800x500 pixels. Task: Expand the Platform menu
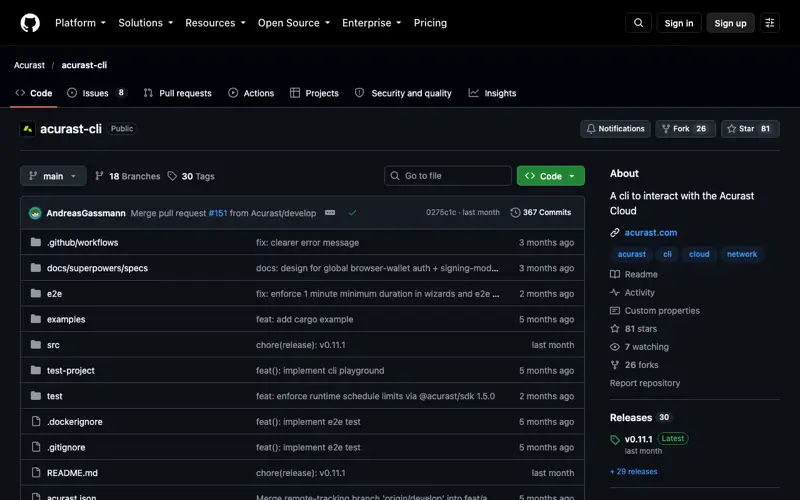coord(81,23)
